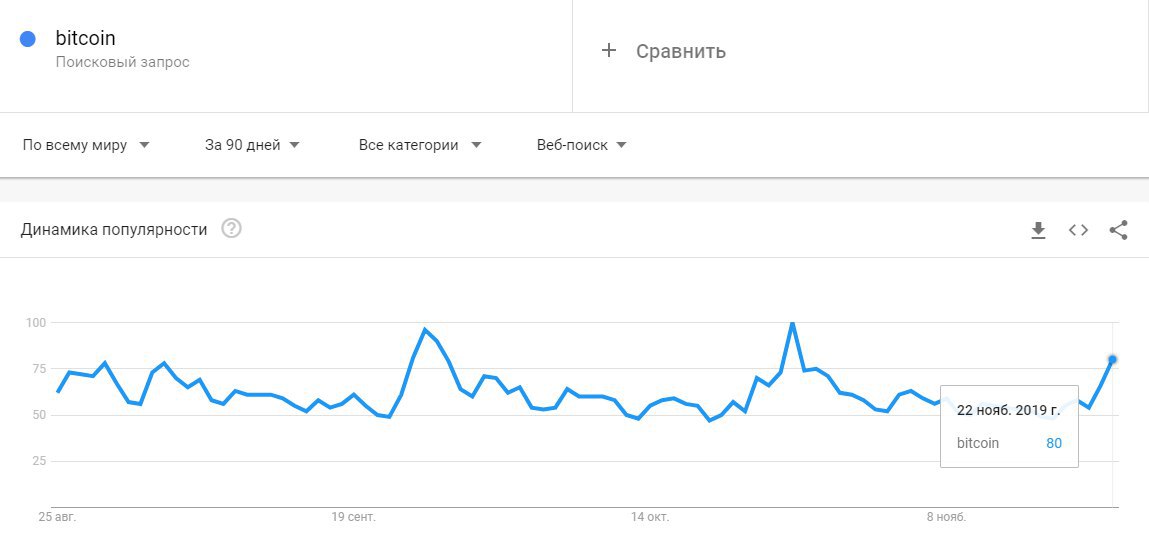The width and height of the screenshot is (1149, 533).
Task: Click the 19 сент. axis label
Action: pos(353,517)
